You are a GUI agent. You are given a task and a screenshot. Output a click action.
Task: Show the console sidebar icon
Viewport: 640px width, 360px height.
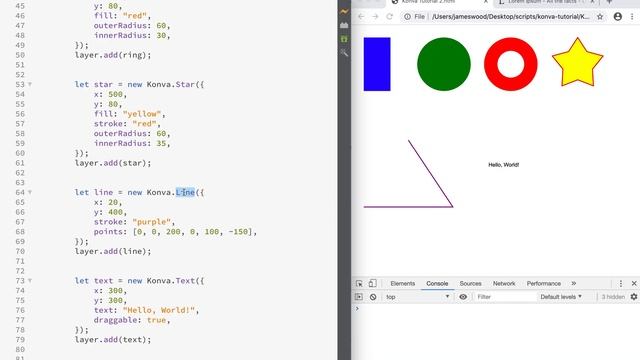(x=359, y=297)
